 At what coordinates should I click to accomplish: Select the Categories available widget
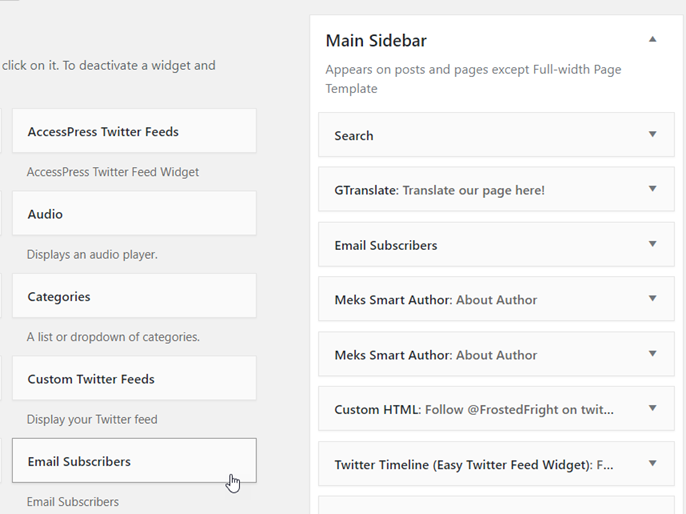134,296
